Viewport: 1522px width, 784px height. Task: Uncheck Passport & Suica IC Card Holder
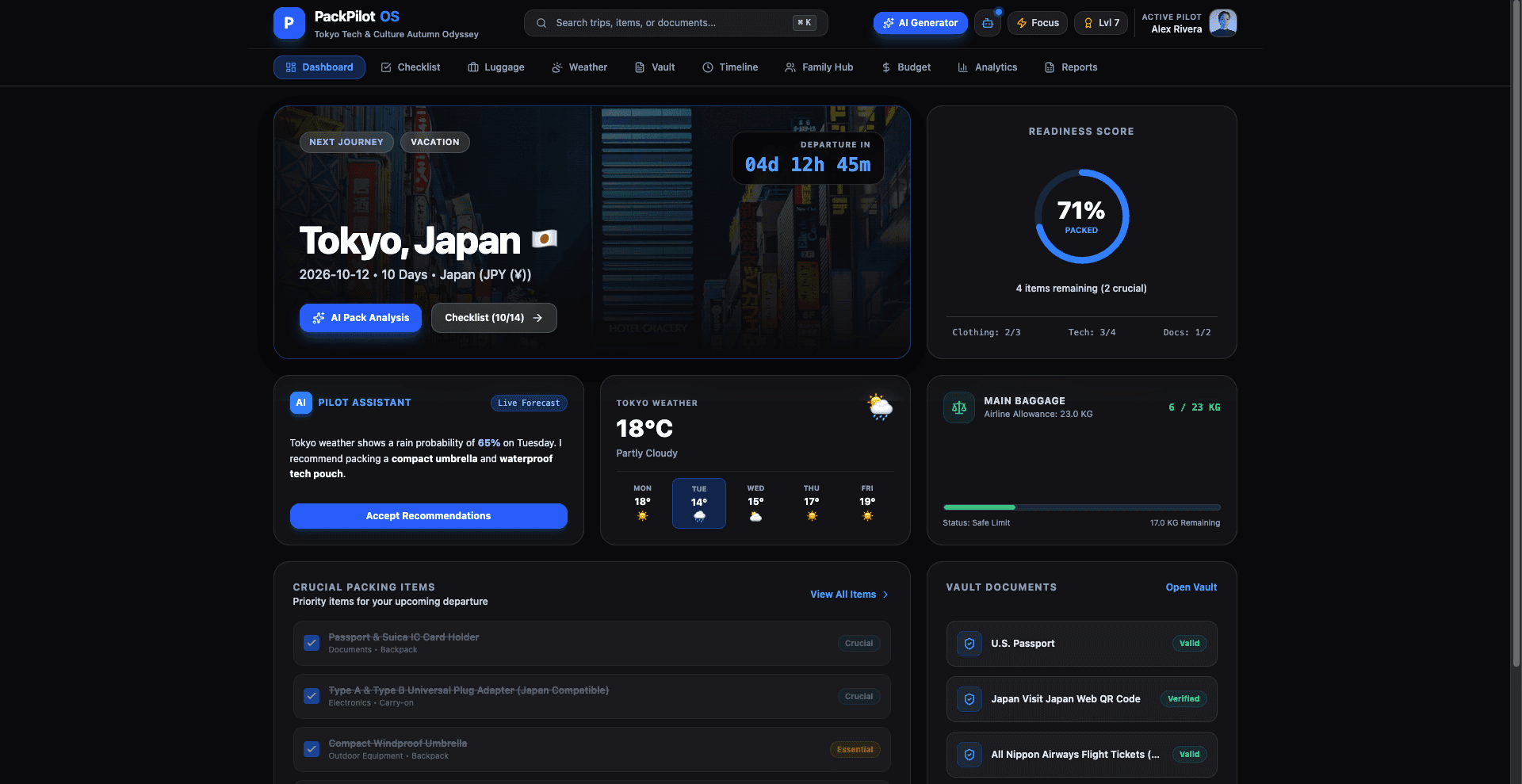point(312,643)
